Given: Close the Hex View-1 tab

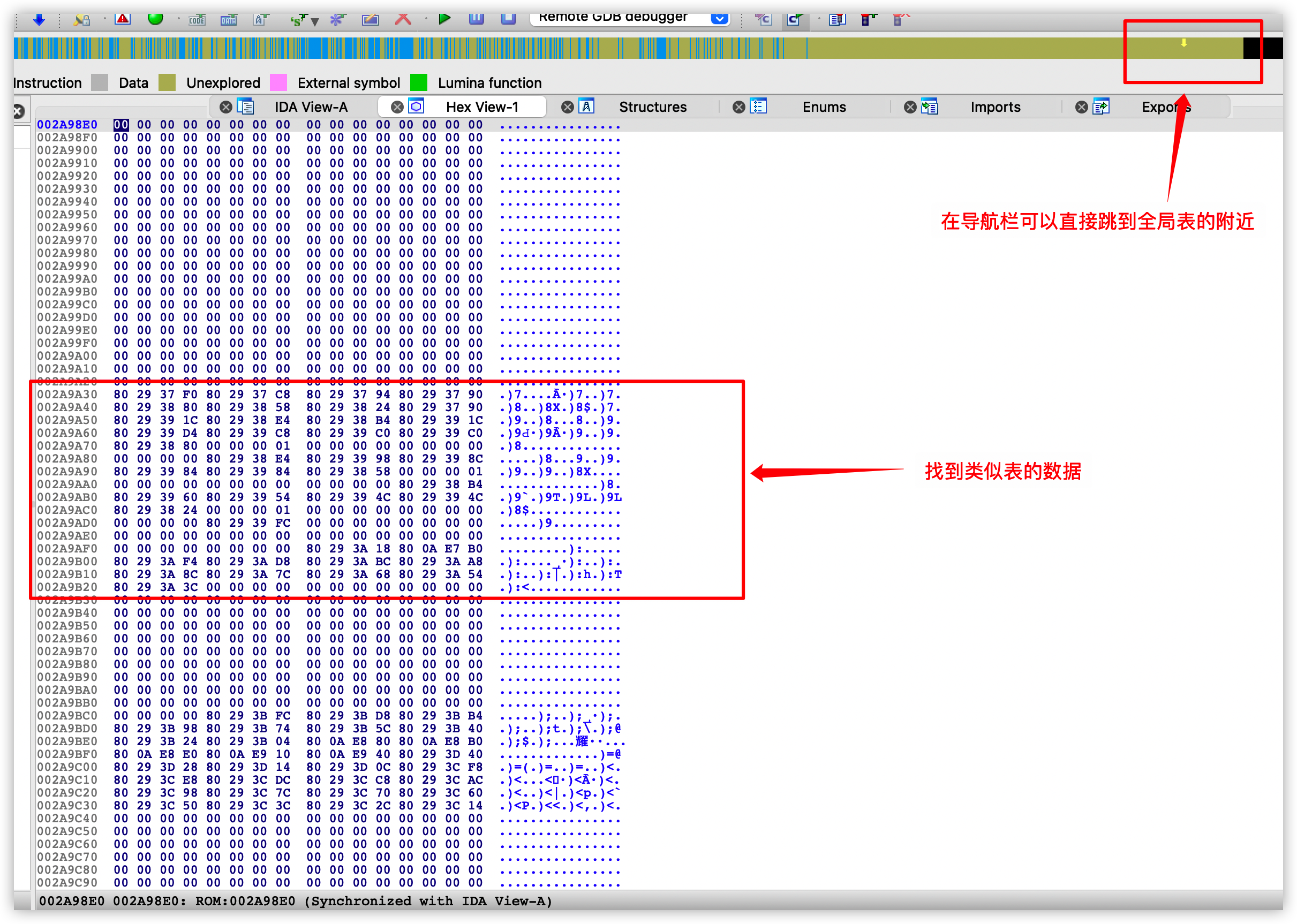Looking at the screenshot, I should [397, 107].
